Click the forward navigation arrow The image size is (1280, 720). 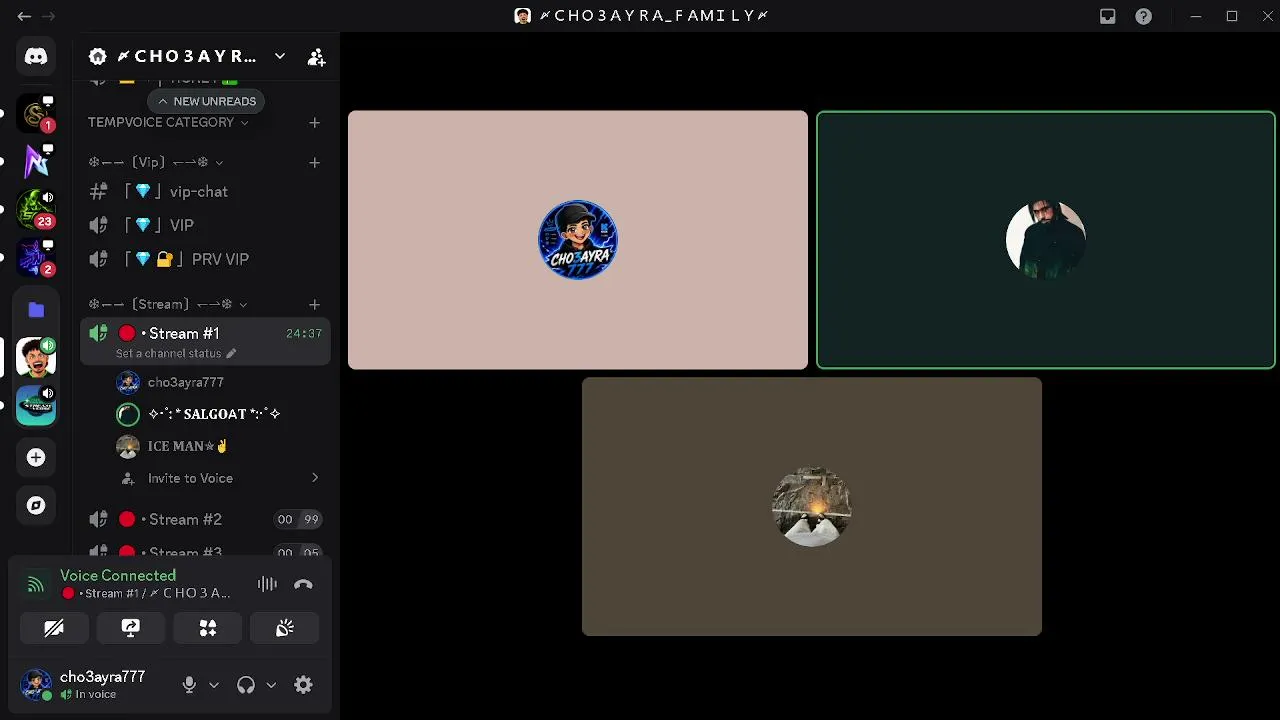(48, 16)
